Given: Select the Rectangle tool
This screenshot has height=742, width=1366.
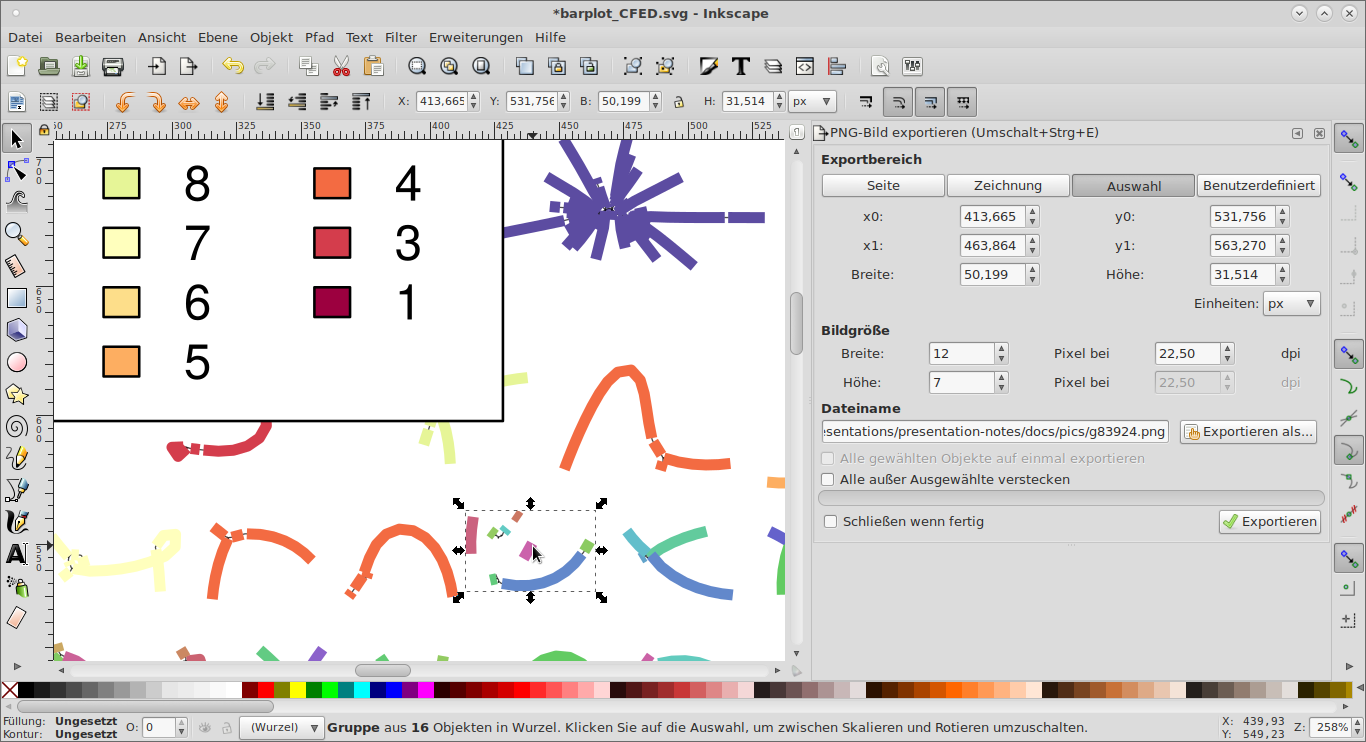Looking at the screenshot, I should pos(16,298).
